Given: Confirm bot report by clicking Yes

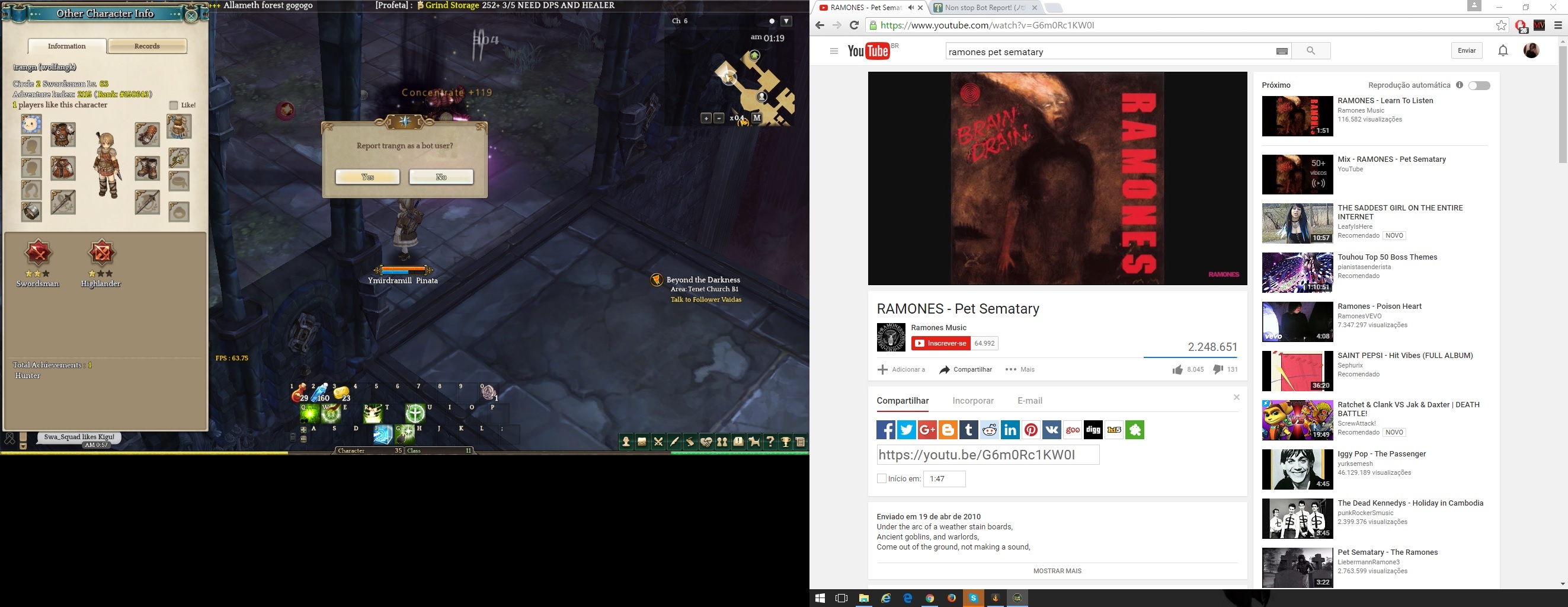Looking at the screenshot, I should tap(367, 177).
